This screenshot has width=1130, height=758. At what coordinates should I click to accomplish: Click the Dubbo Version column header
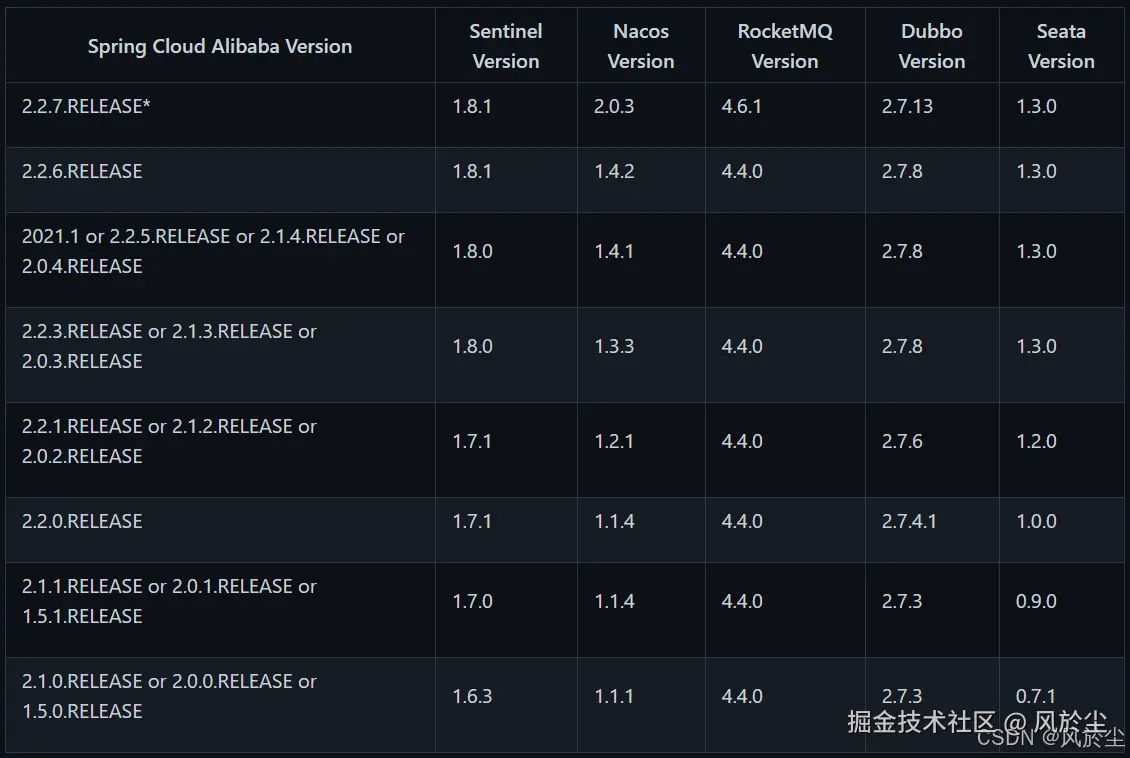click(x=932, y=46)
